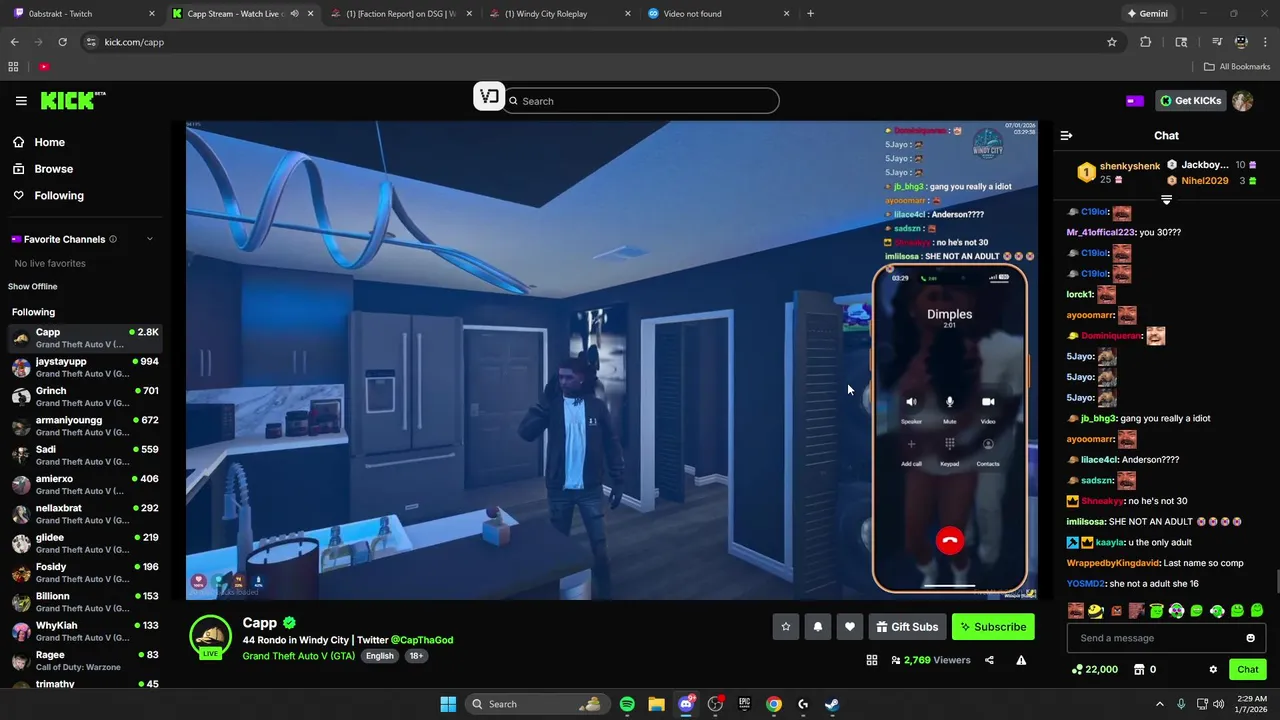The width and height of the screenshot is (1280, 720).
Task: Click the report warning triangle icon
Action: tap(1021, 660)
